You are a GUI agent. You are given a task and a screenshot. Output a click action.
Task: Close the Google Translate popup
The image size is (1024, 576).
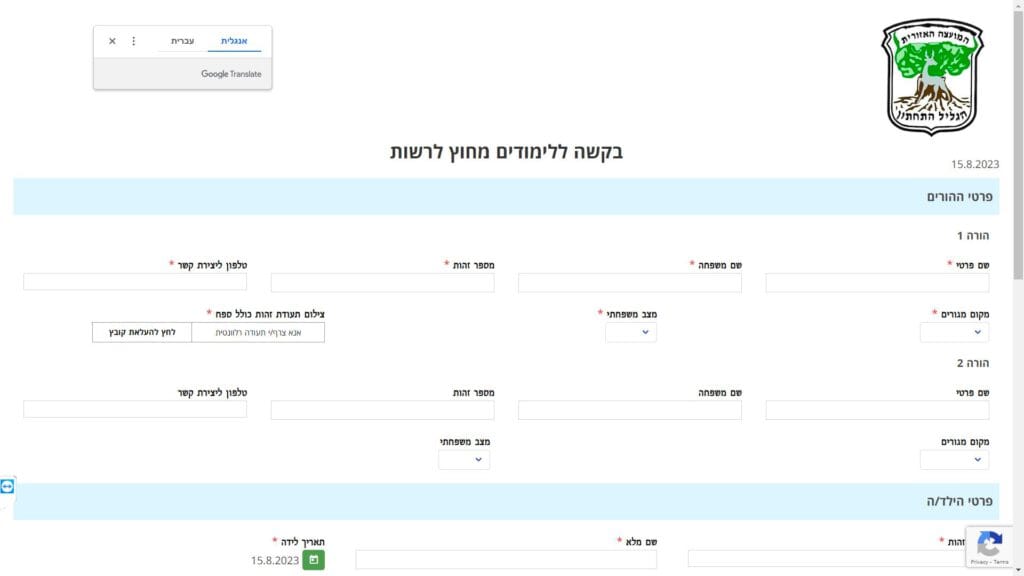(112, 41)
